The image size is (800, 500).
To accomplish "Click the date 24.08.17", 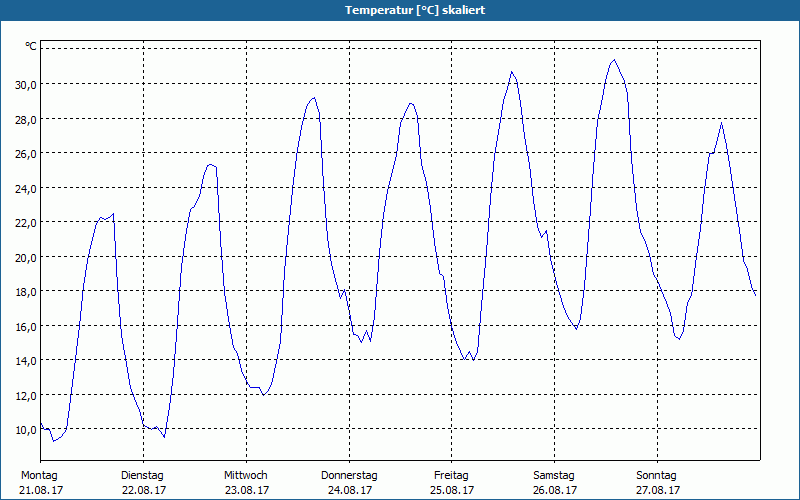I will (350, 490).
